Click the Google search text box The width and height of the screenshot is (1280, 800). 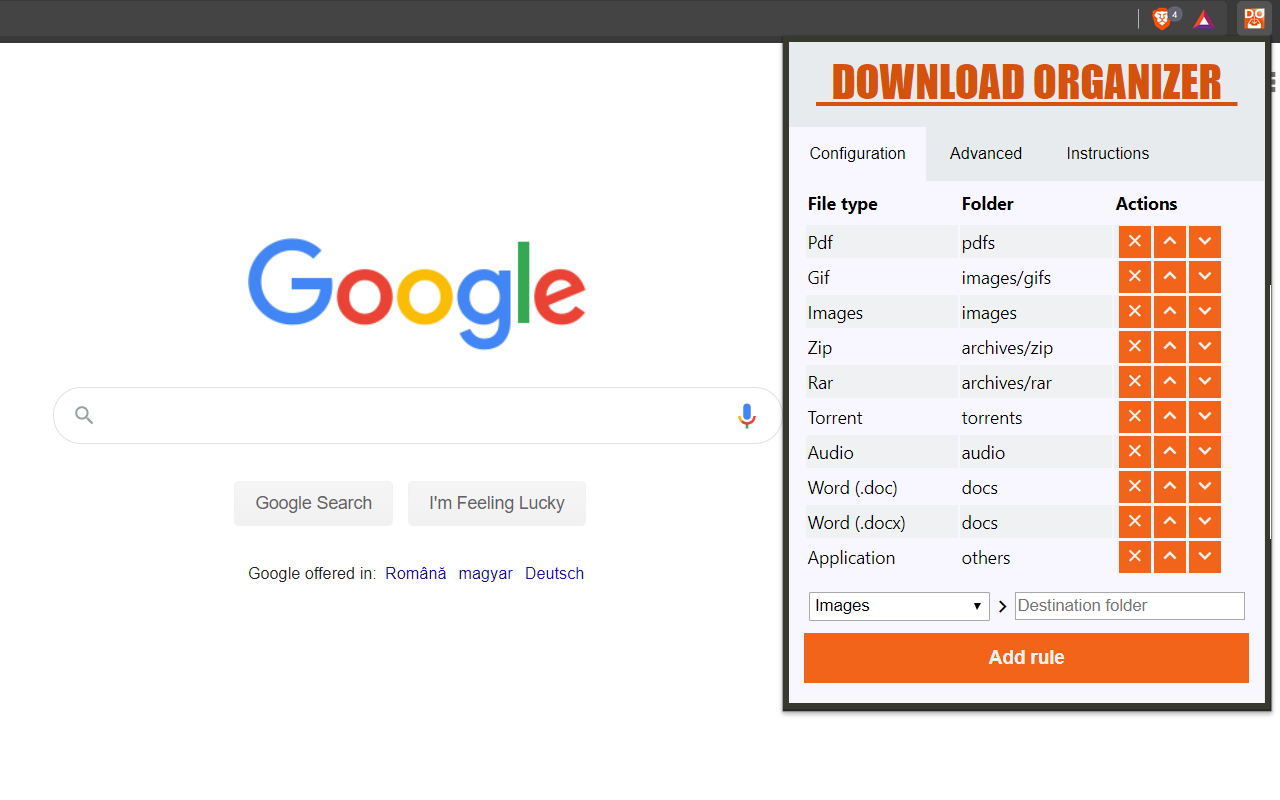[x=418, y=415]
